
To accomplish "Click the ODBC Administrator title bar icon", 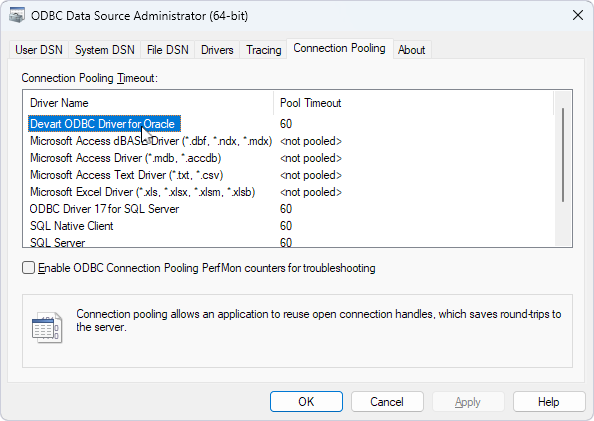I will (17, 16).
